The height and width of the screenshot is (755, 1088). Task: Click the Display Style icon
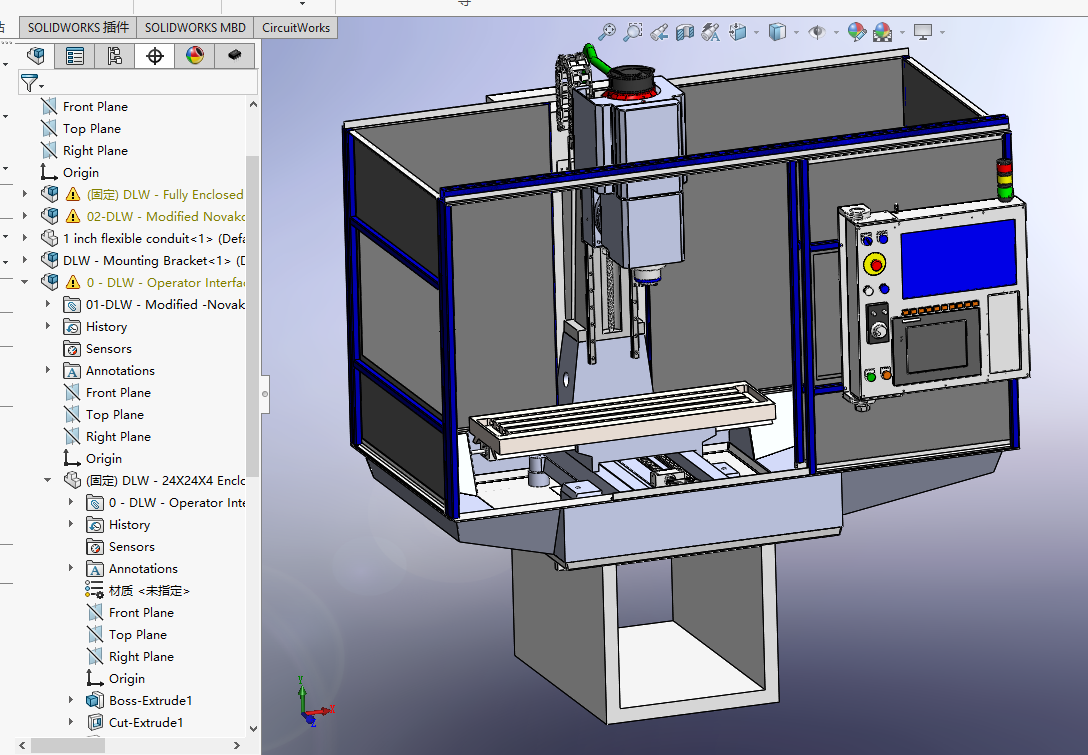777,32
